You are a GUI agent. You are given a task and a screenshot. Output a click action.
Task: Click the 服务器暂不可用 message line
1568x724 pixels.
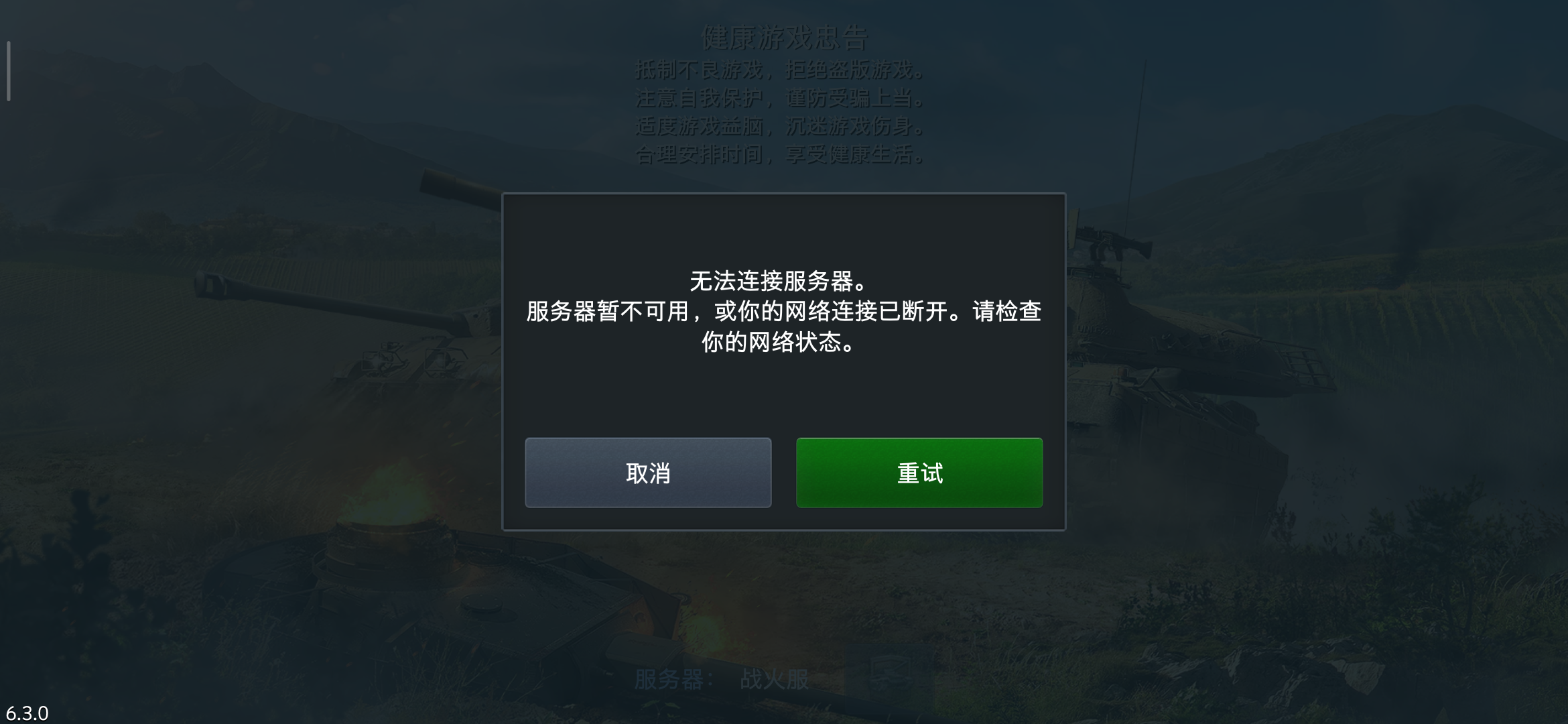[784, 312]
